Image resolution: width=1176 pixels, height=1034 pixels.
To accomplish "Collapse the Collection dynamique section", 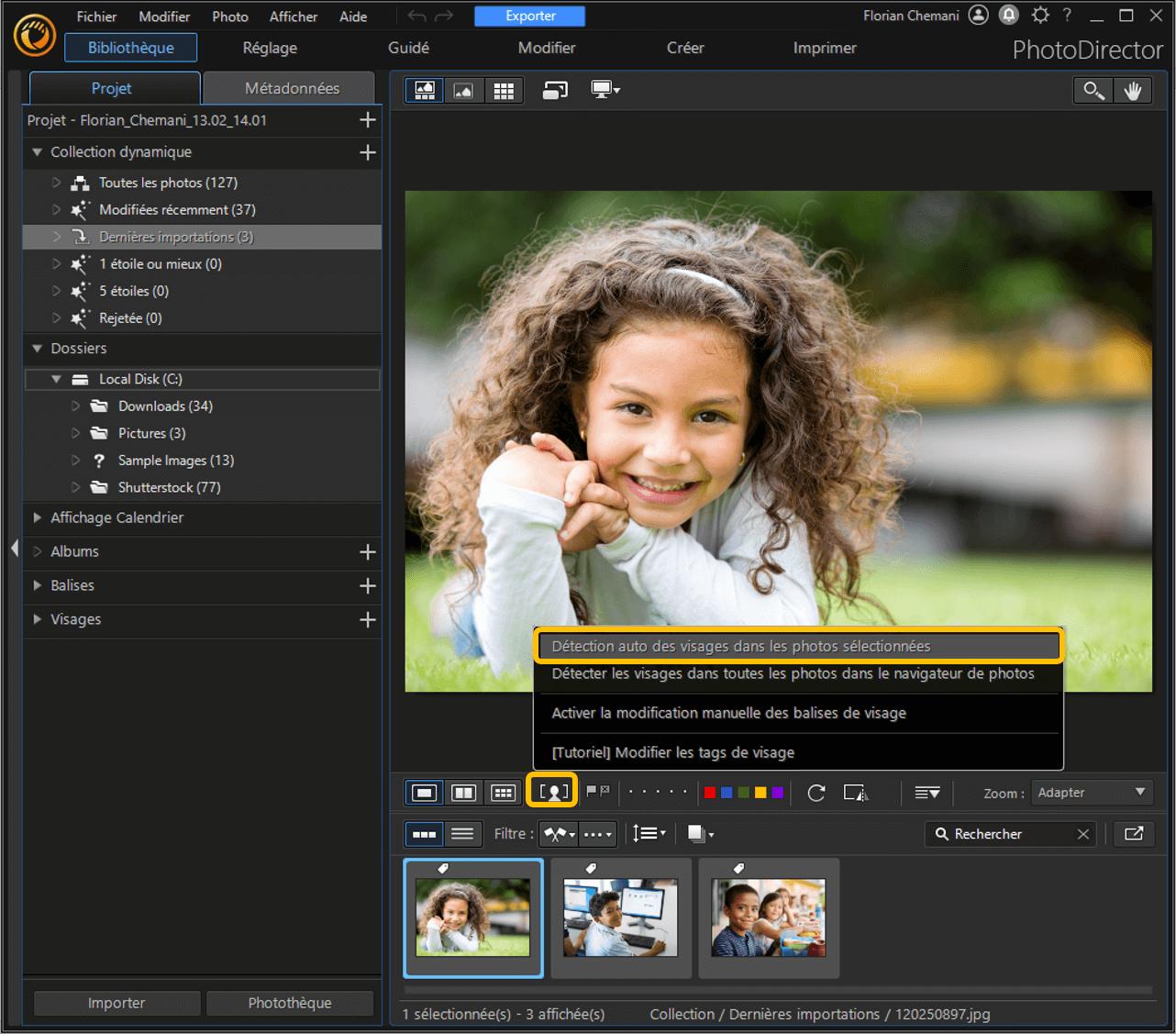I will coord(38,152).
